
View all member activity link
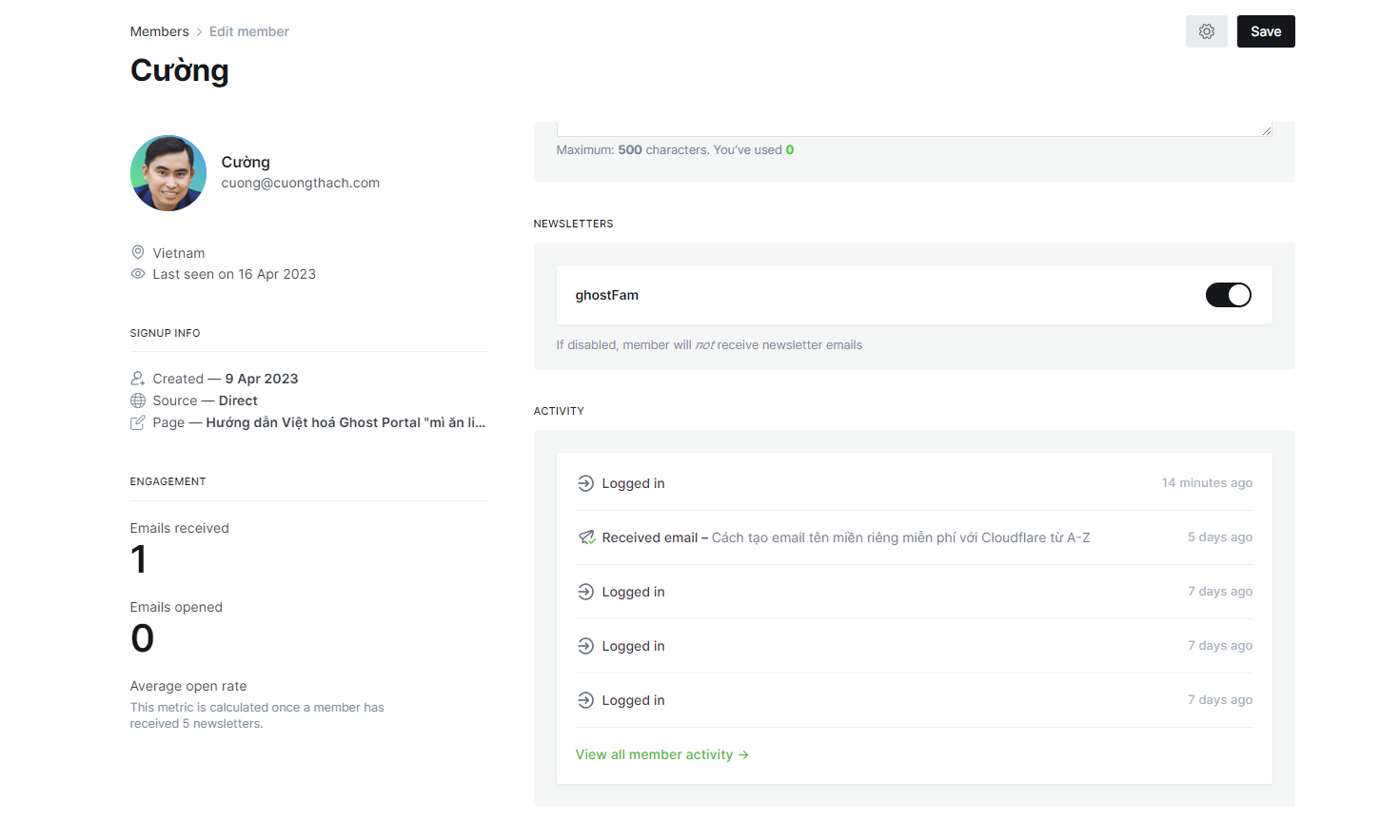662,754
